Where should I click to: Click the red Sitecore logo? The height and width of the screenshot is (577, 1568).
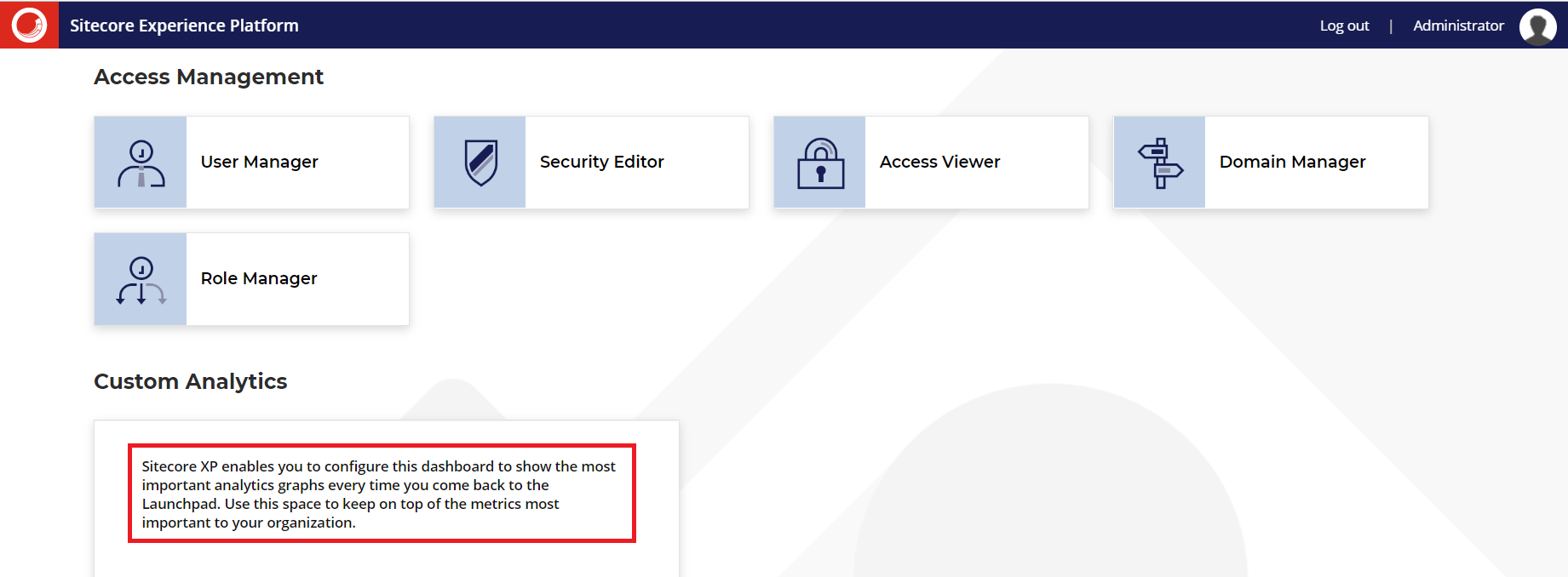click(29, 25)
